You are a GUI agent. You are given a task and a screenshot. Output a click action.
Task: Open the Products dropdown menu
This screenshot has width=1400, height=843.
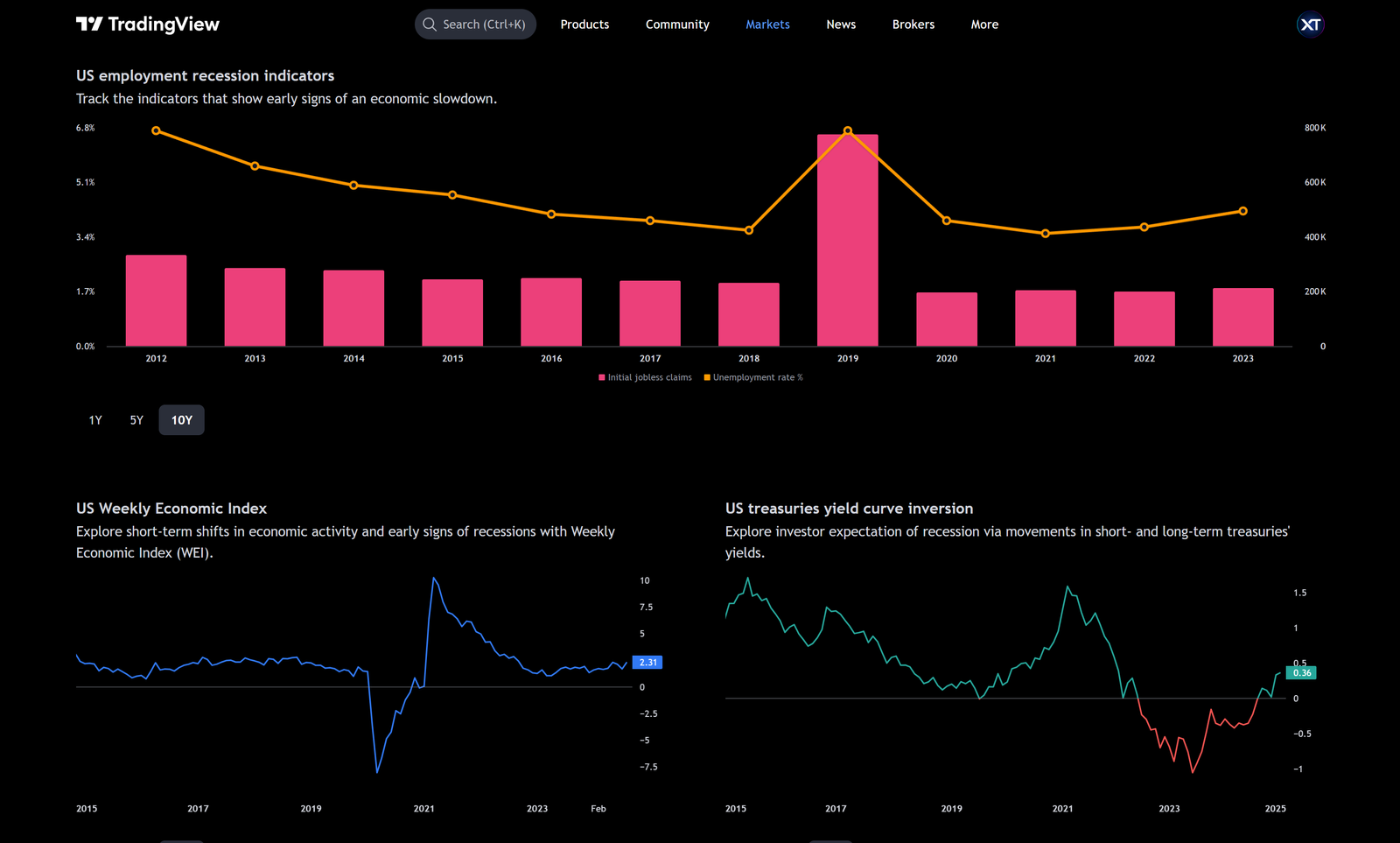pos(584,24)
